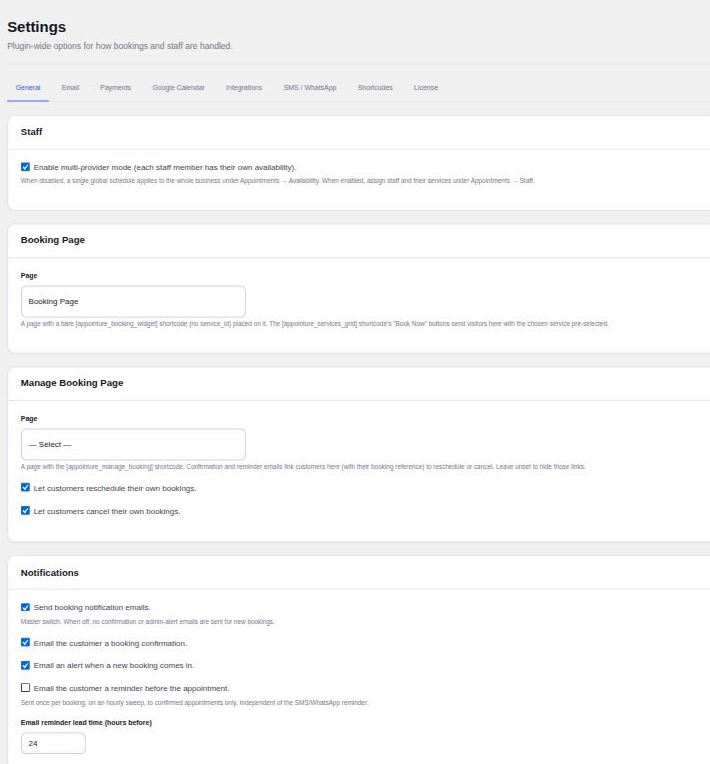
Task: Click the Page label under Manage Booking Page
Action: (29, 419)
